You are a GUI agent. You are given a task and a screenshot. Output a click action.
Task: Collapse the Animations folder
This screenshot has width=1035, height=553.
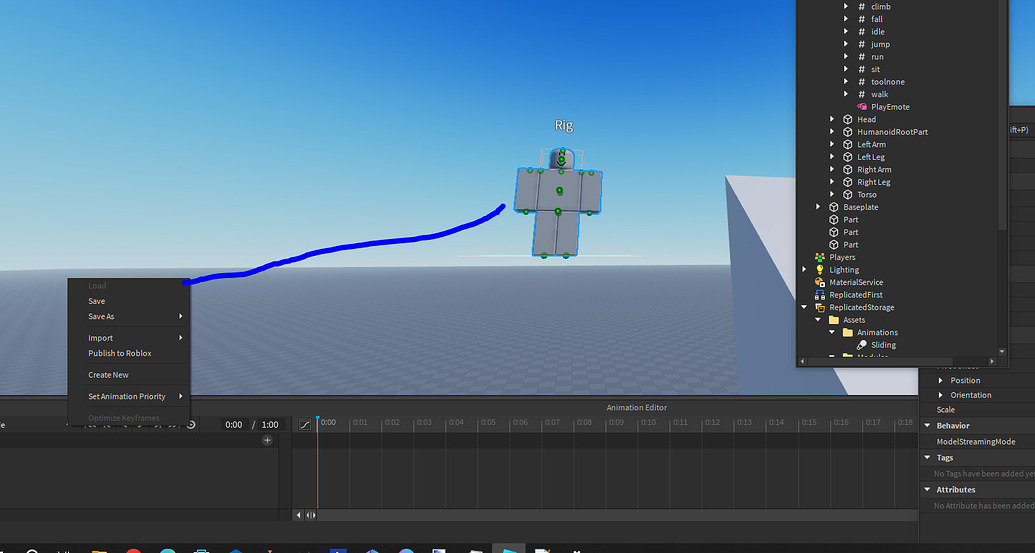[832, 333]
